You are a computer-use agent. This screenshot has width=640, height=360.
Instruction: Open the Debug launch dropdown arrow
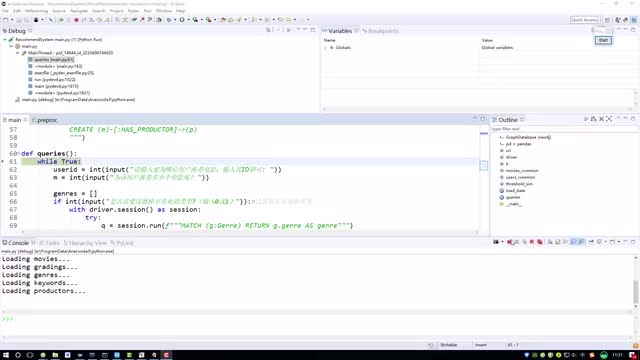175,20
